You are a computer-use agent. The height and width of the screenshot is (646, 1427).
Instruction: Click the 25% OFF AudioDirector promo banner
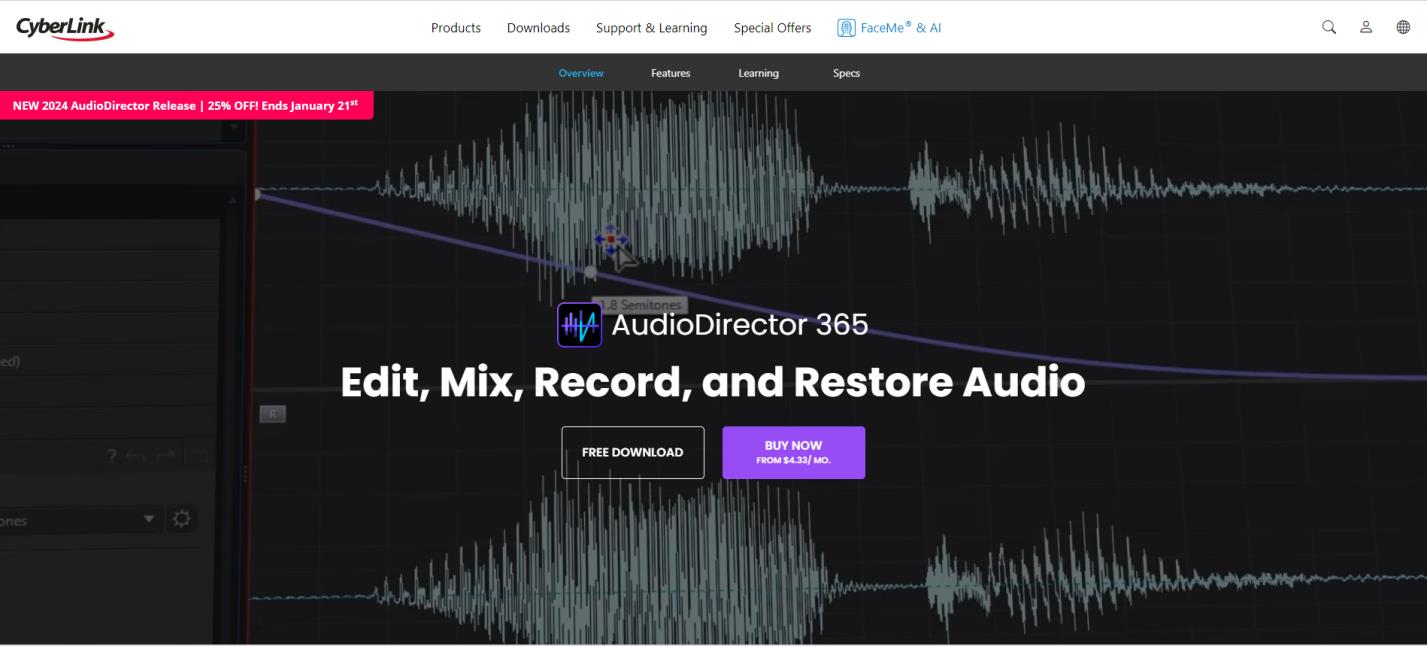pos(186,105)
